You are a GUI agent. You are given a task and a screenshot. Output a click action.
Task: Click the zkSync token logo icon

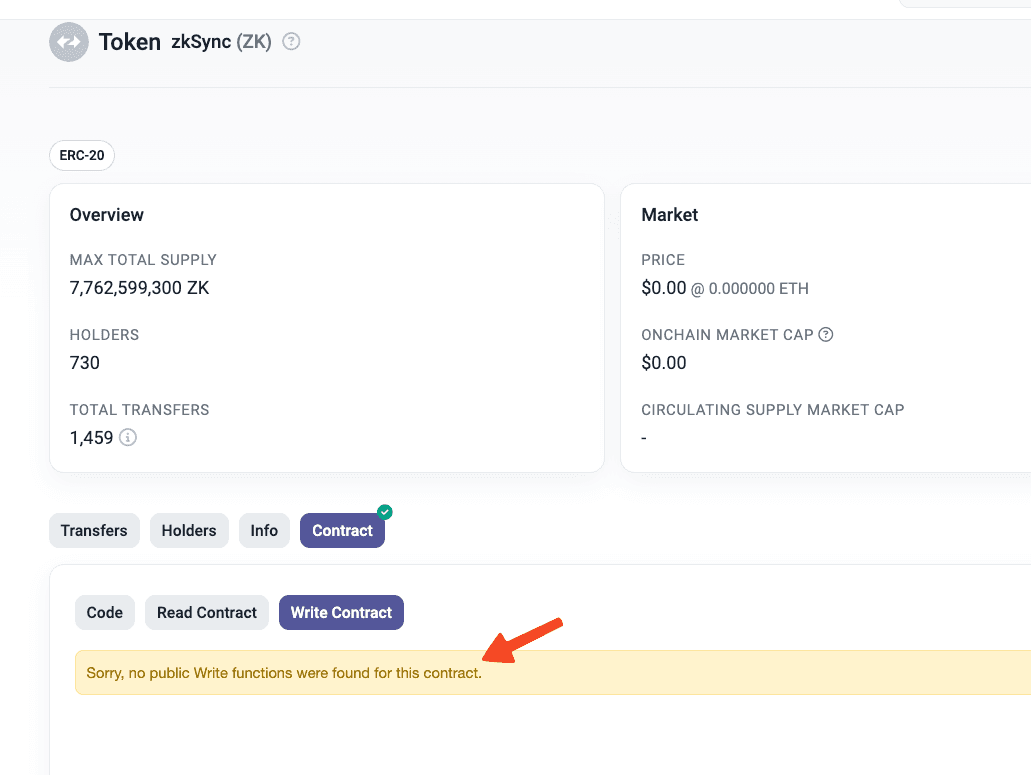pos(69,42)
